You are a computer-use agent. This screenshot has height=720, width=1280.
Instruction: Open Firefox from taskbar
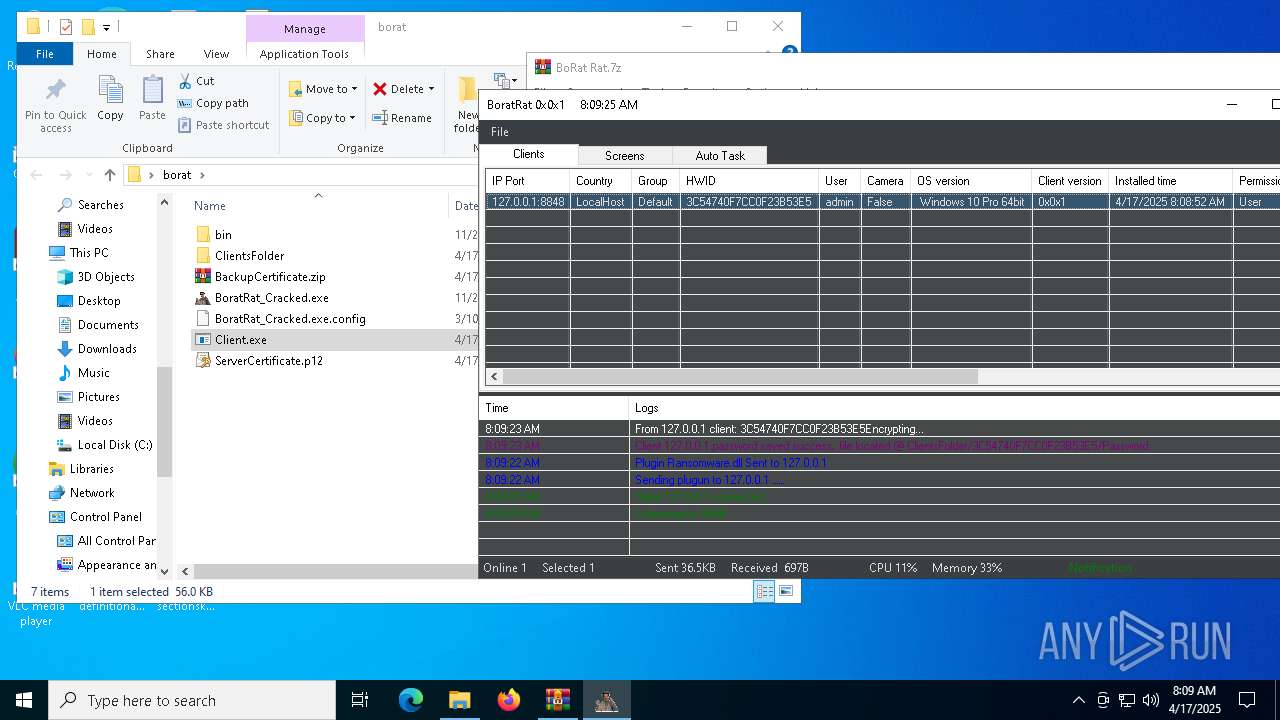coord(509,700)
